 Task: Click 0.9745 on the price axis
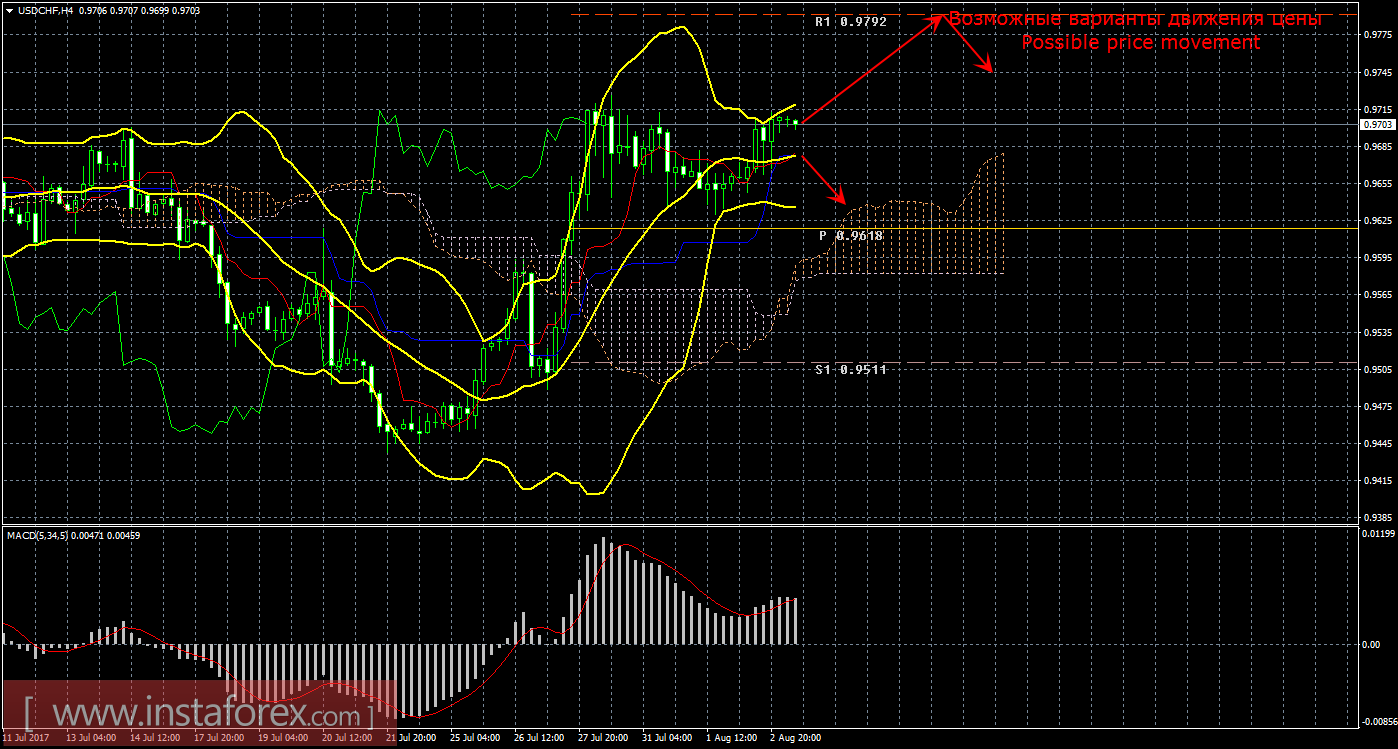(x=1378, y=73)
